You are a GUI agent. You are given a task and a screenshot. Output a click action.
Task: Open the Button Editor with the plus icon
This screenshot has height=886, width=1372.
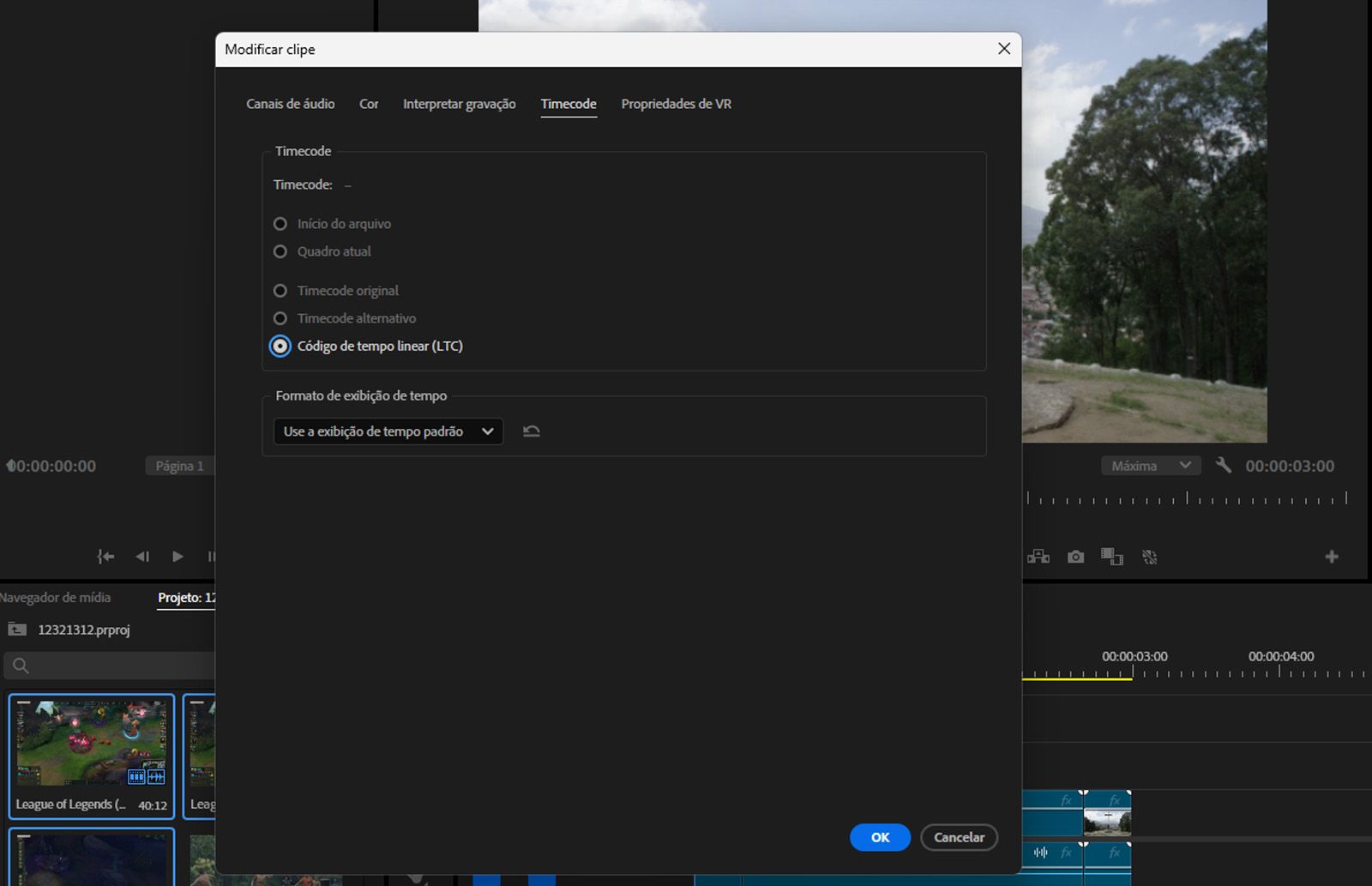1330,556
